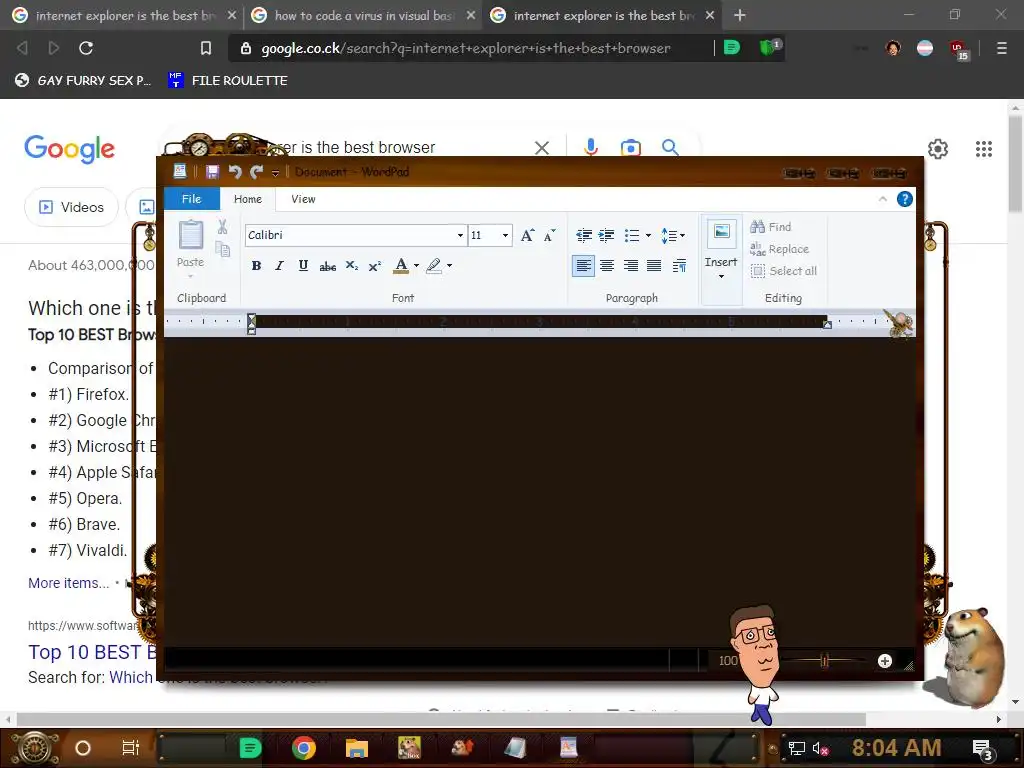This screenshot has height=768, width=1024.
Task: Bookmark this page icon
Action: [x=206, y=48]
